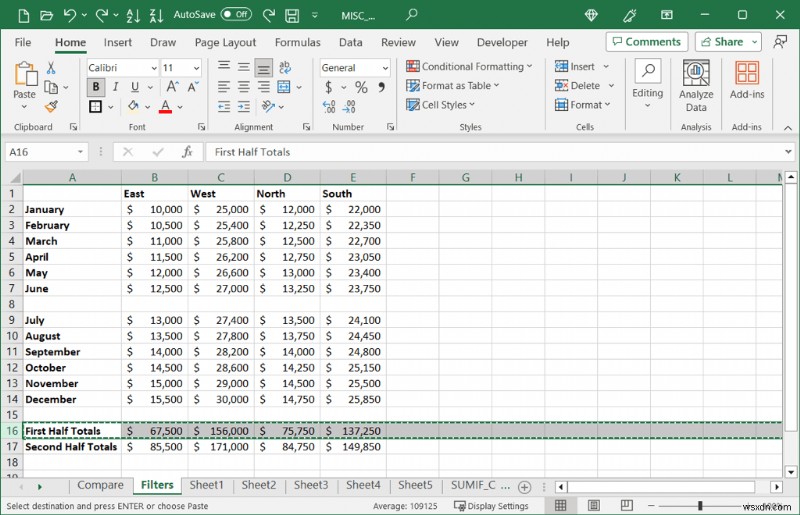Screen dimensions: 800x515
Task: Toggle center horizontal alignment
Action: (x=244, y=87)
